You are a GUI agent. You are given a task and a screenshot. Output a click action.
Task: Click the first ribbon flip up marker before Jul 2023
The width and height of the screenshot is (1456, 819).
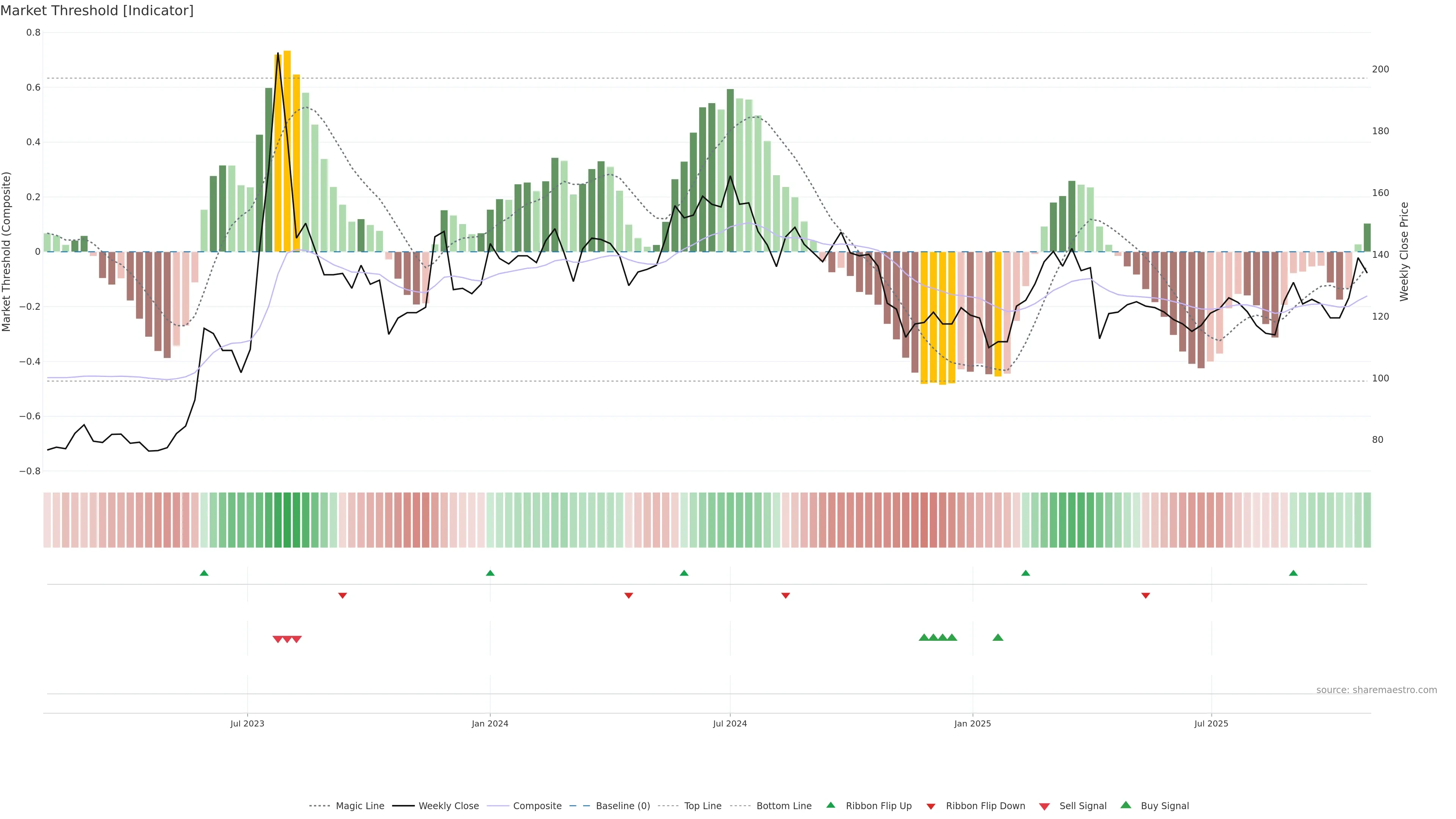click(204, 573)
